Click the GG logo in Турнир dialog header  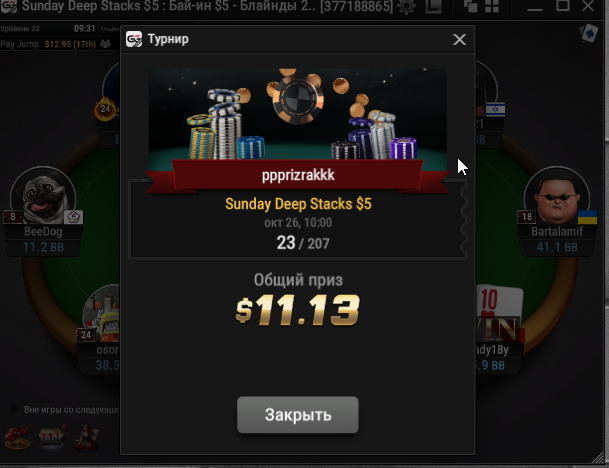(134, 39)
